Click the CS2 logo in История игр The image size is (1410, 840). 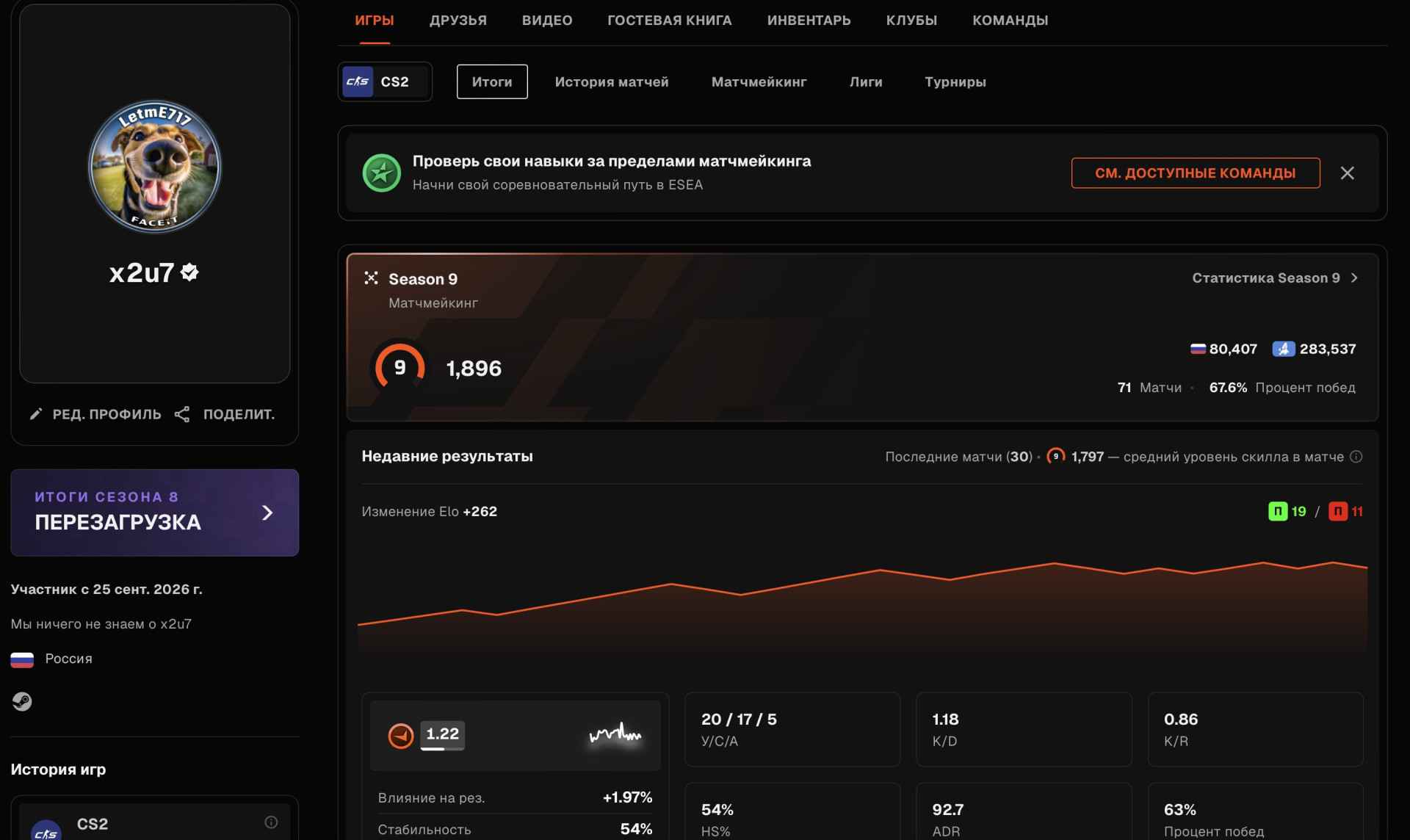46,830
